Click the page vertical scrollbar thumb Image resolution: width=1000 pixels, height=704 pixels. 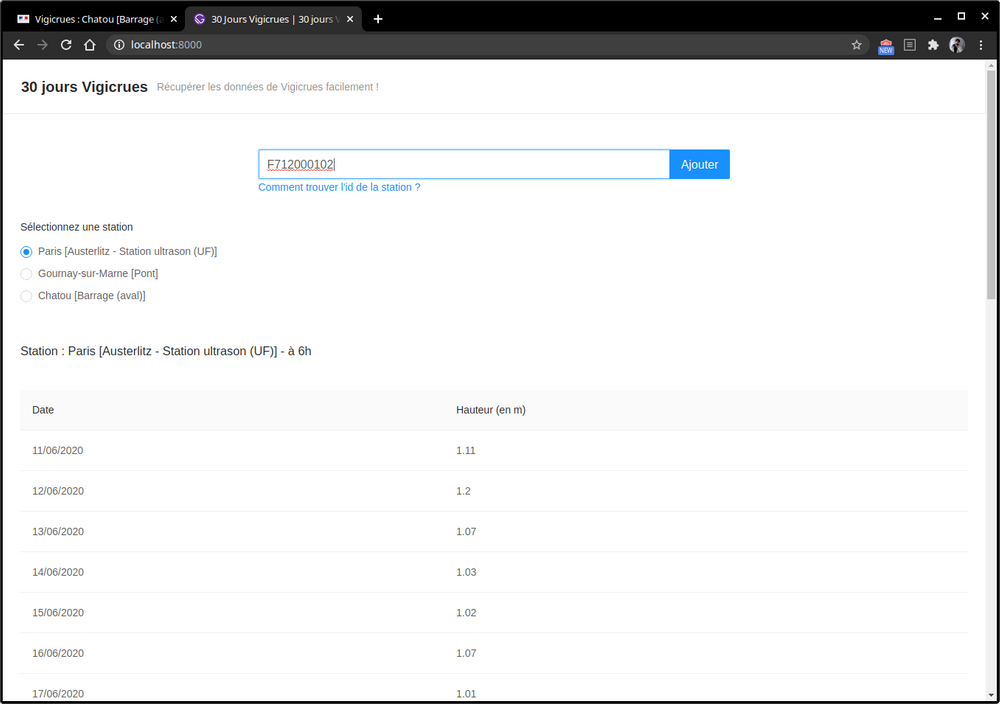pos(990,185)
